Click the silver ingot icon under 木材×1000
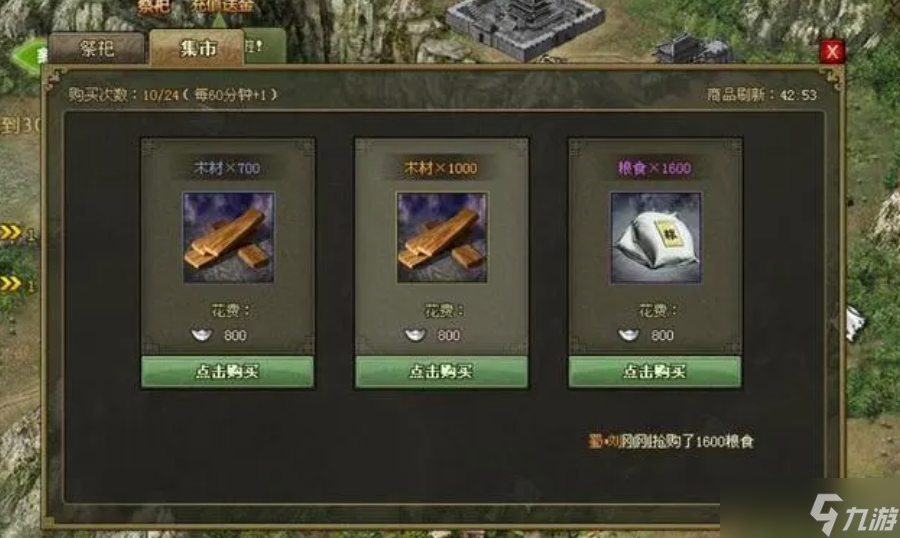The image size is (900, 538). (x=415, y=335)
